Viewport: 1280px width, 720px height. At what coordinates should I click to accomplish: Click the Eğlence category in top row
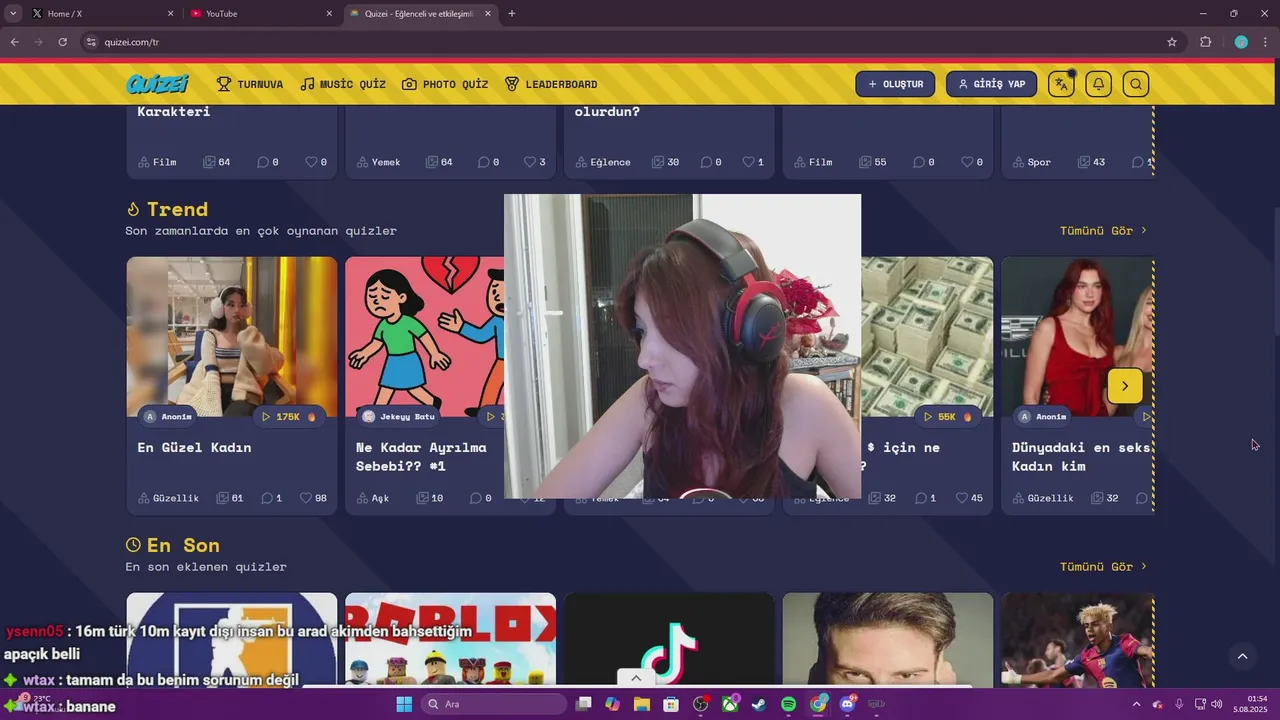pyautogui.click(x=603, y=162)
